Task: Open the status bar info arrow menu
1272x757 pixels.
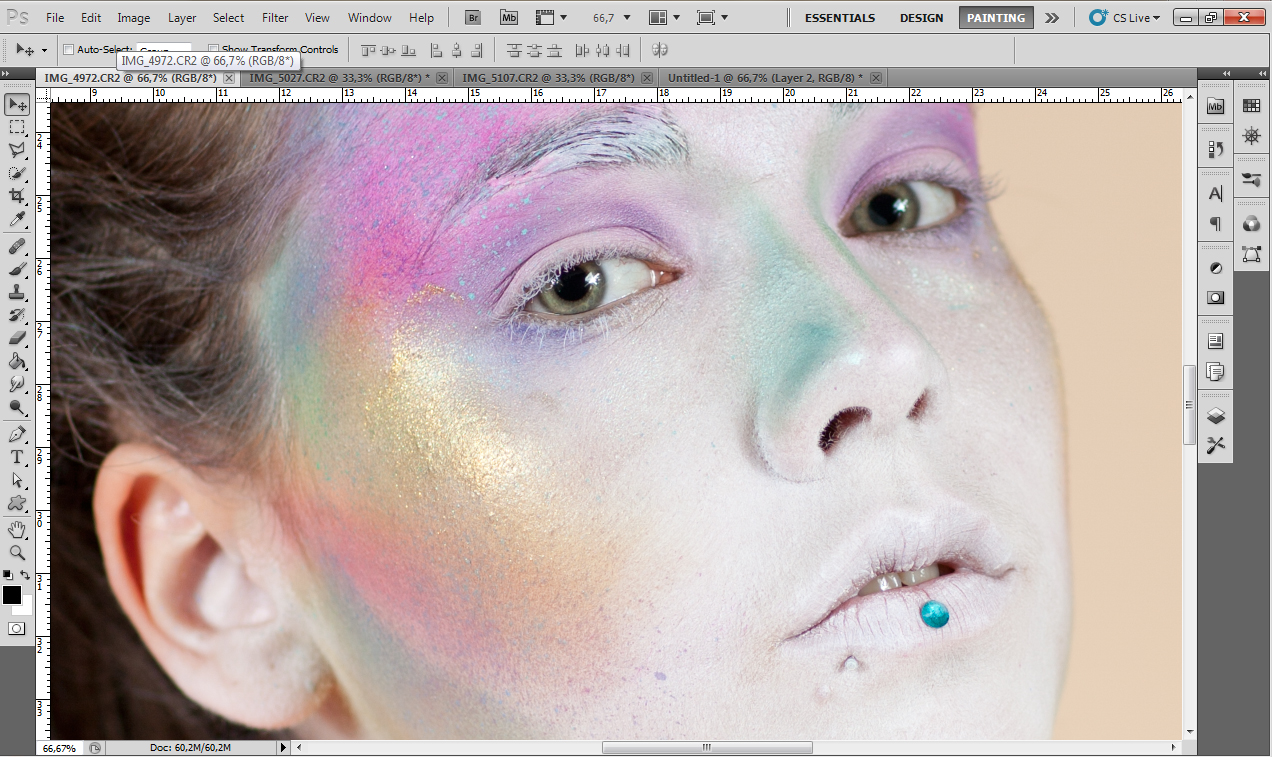Action: coord(283,747)
